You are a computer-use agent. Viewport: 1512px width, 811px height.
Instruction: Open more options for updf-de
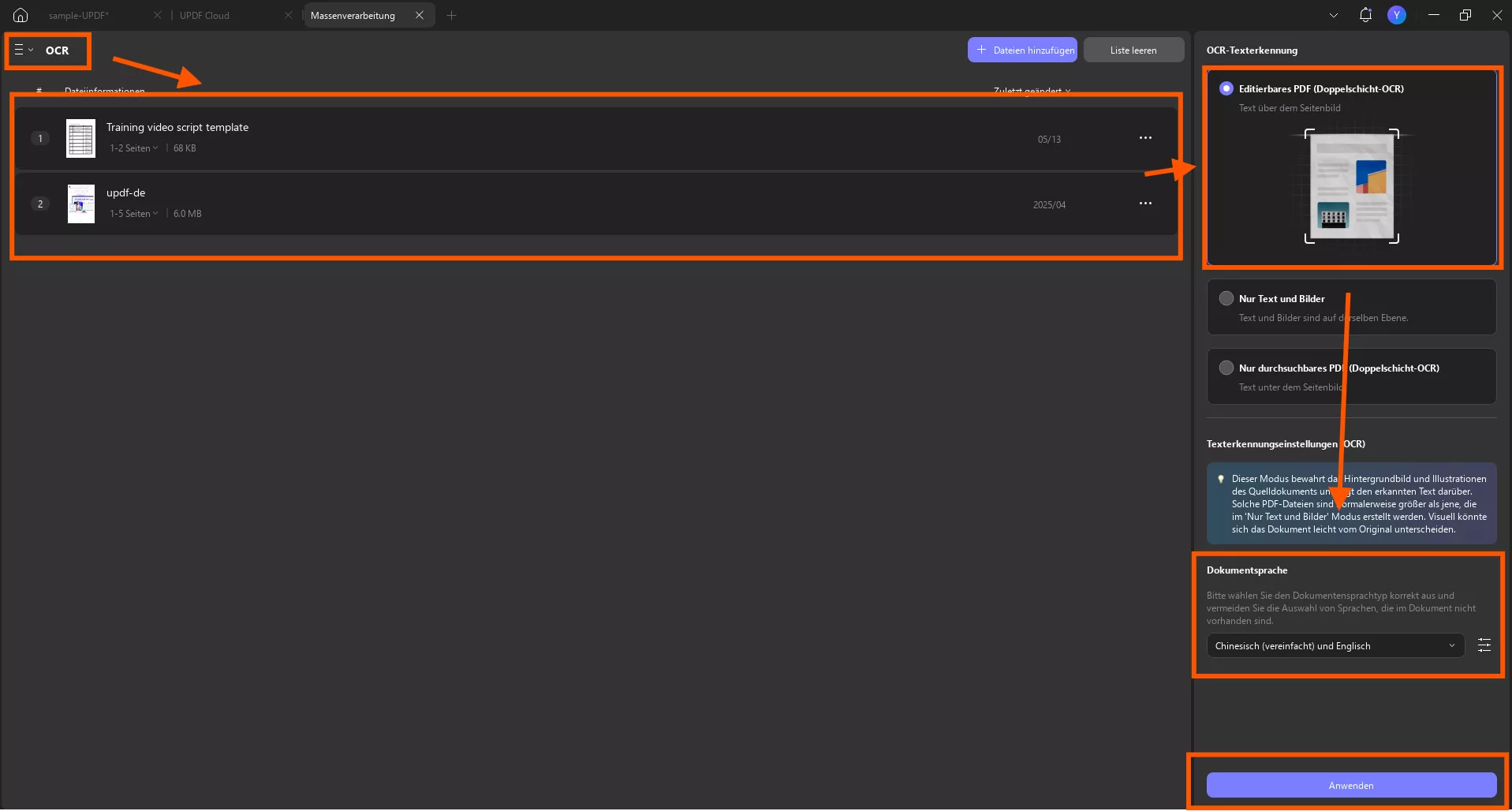(x=1145, y=204)
